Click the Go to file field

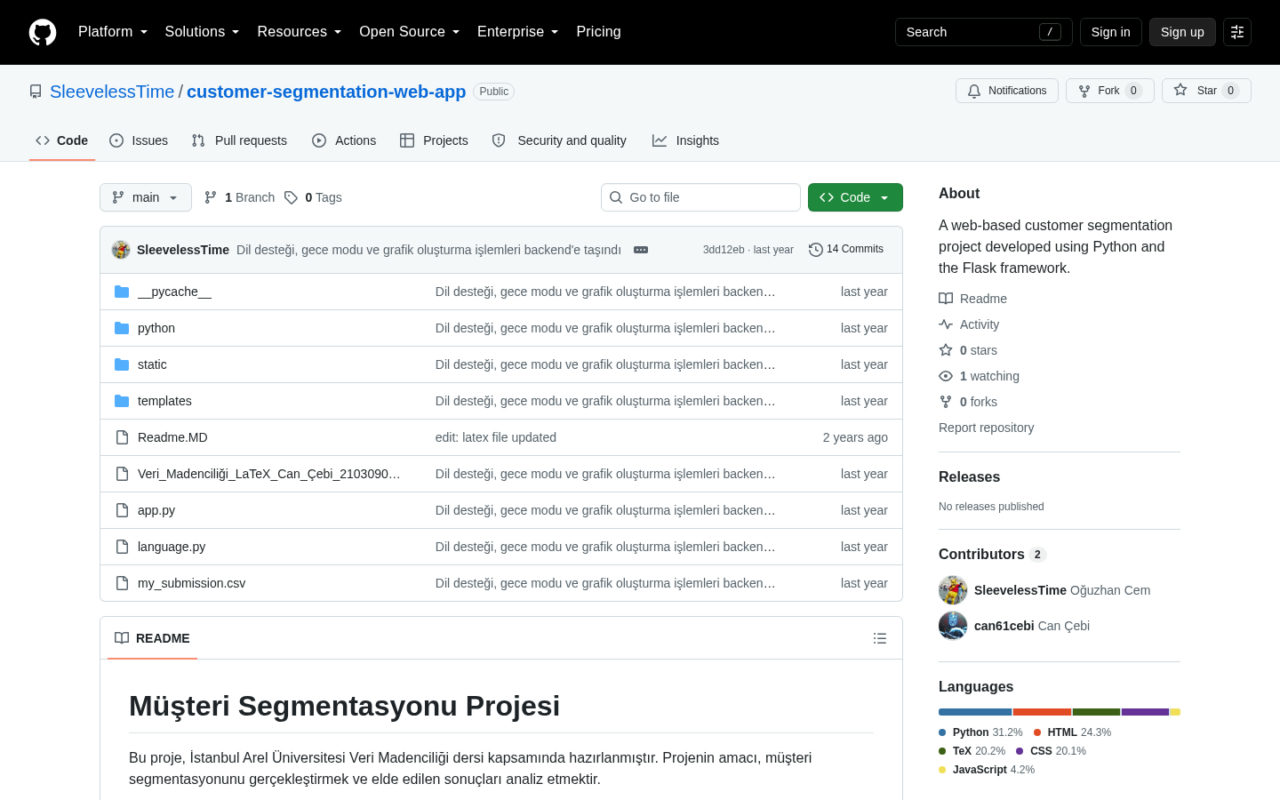coord(700,197)
